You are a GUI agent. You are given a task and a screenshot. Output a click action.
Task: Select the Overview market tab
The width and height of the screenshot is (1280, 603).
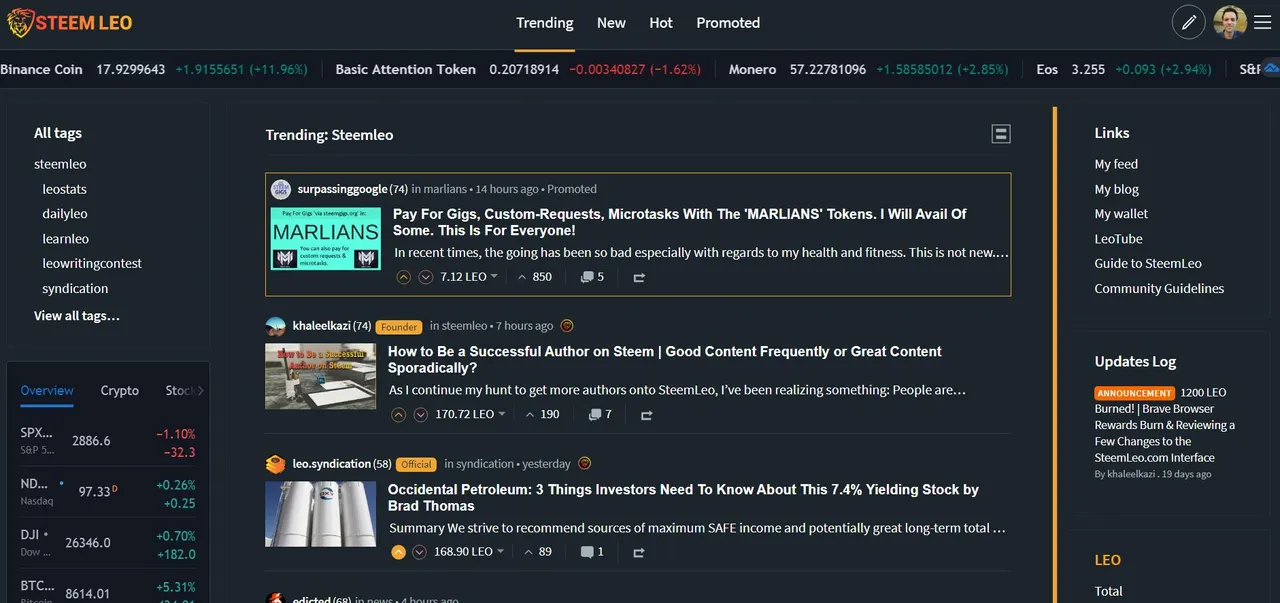47,391
